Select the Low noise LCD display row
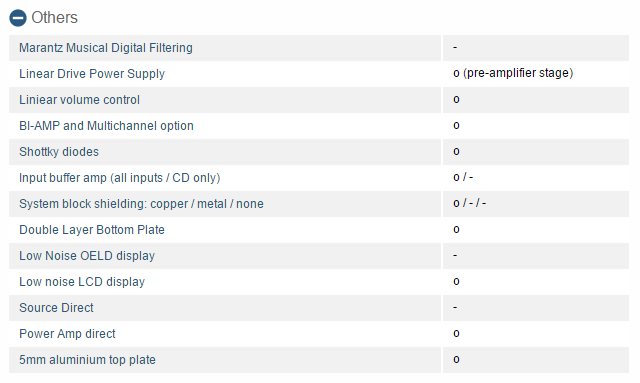 point(319,282)
